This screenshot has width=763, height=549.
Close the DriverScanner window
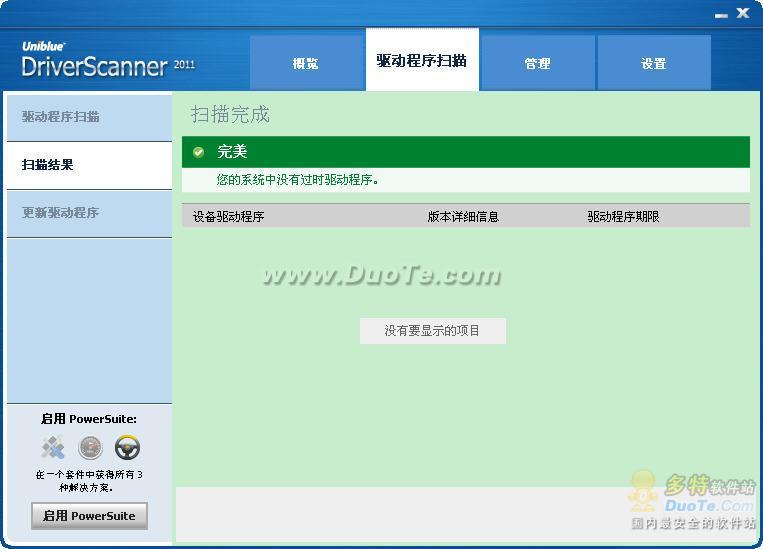(743, 13)
